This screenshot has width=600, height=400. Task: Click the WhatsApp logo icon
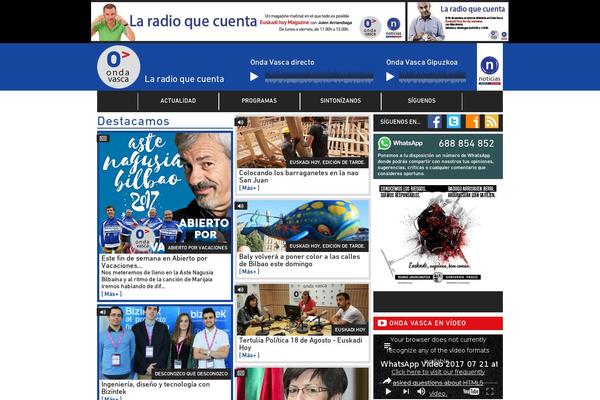click(x=384, y=143)
